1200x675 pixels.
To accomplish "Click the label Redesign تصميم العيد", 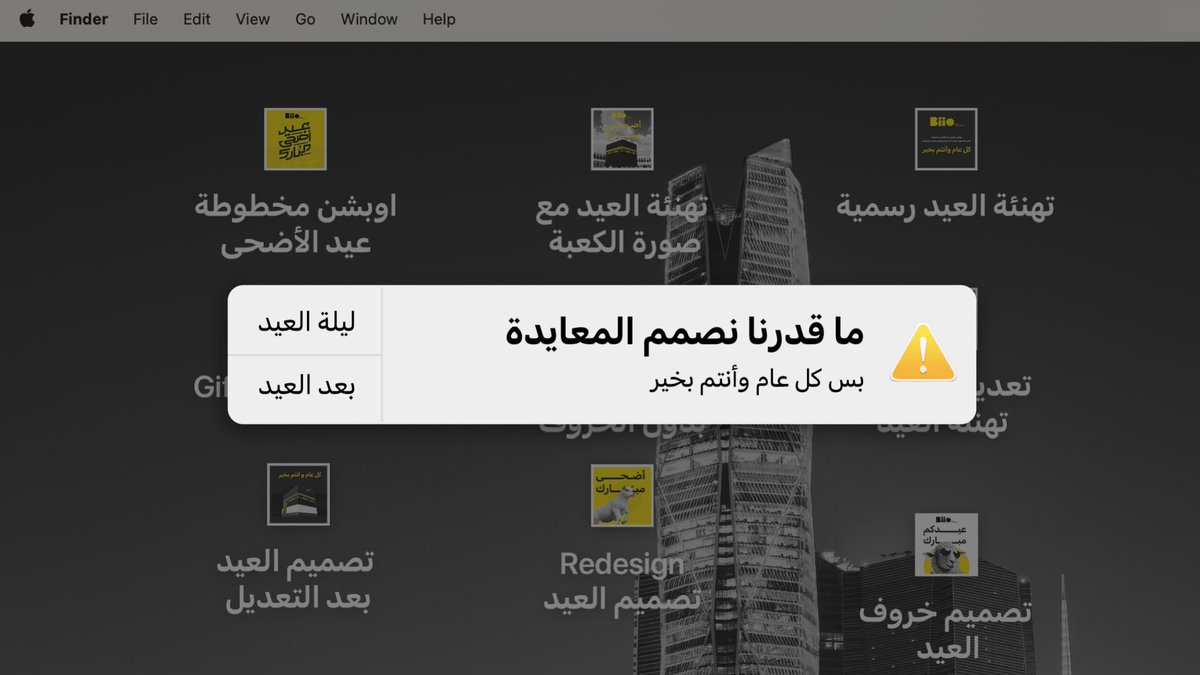I will pyautogui.click(x=621, y=581).
